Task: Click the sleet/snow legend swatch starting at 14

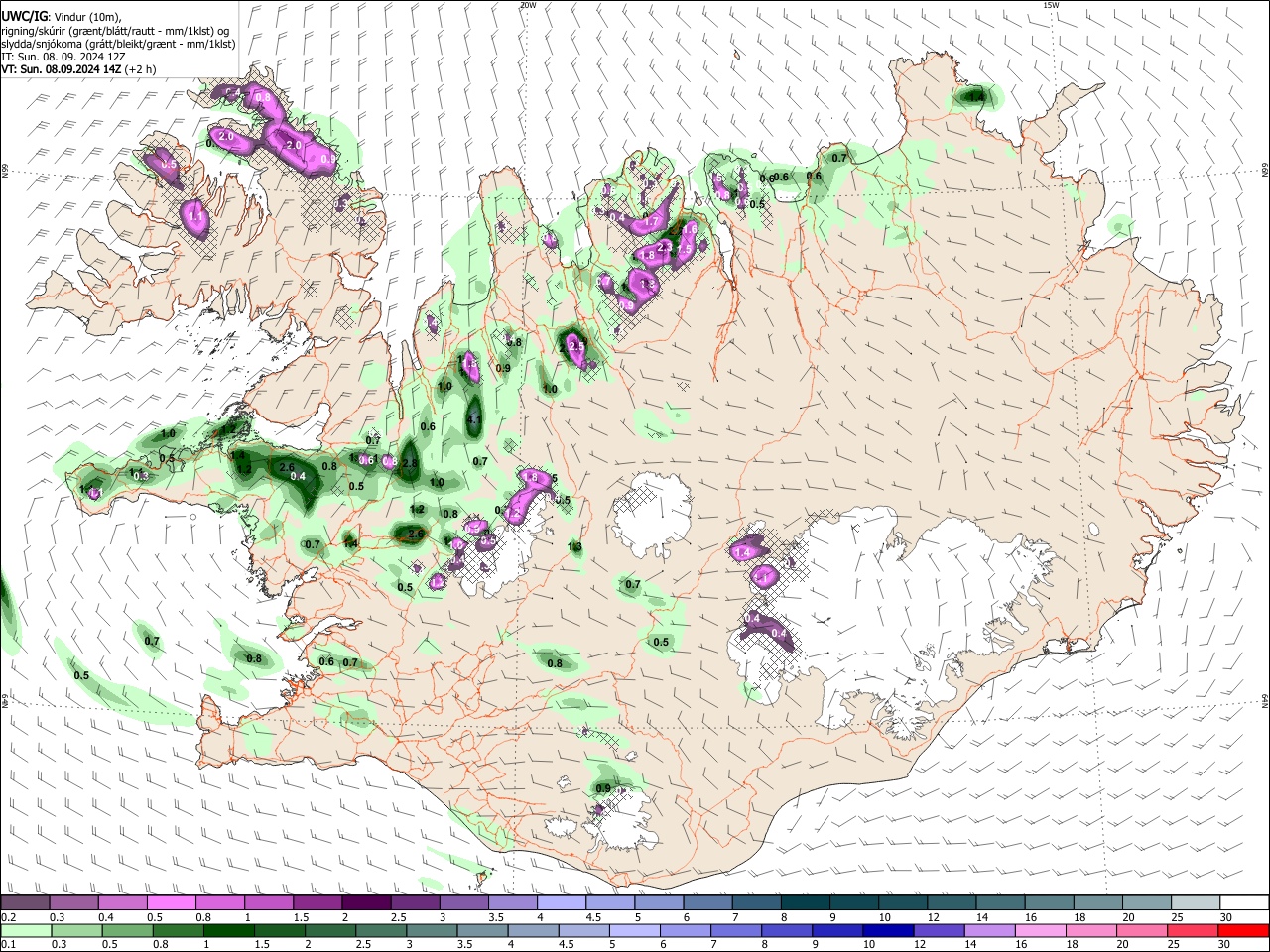Action: click(x=999, y=903)
